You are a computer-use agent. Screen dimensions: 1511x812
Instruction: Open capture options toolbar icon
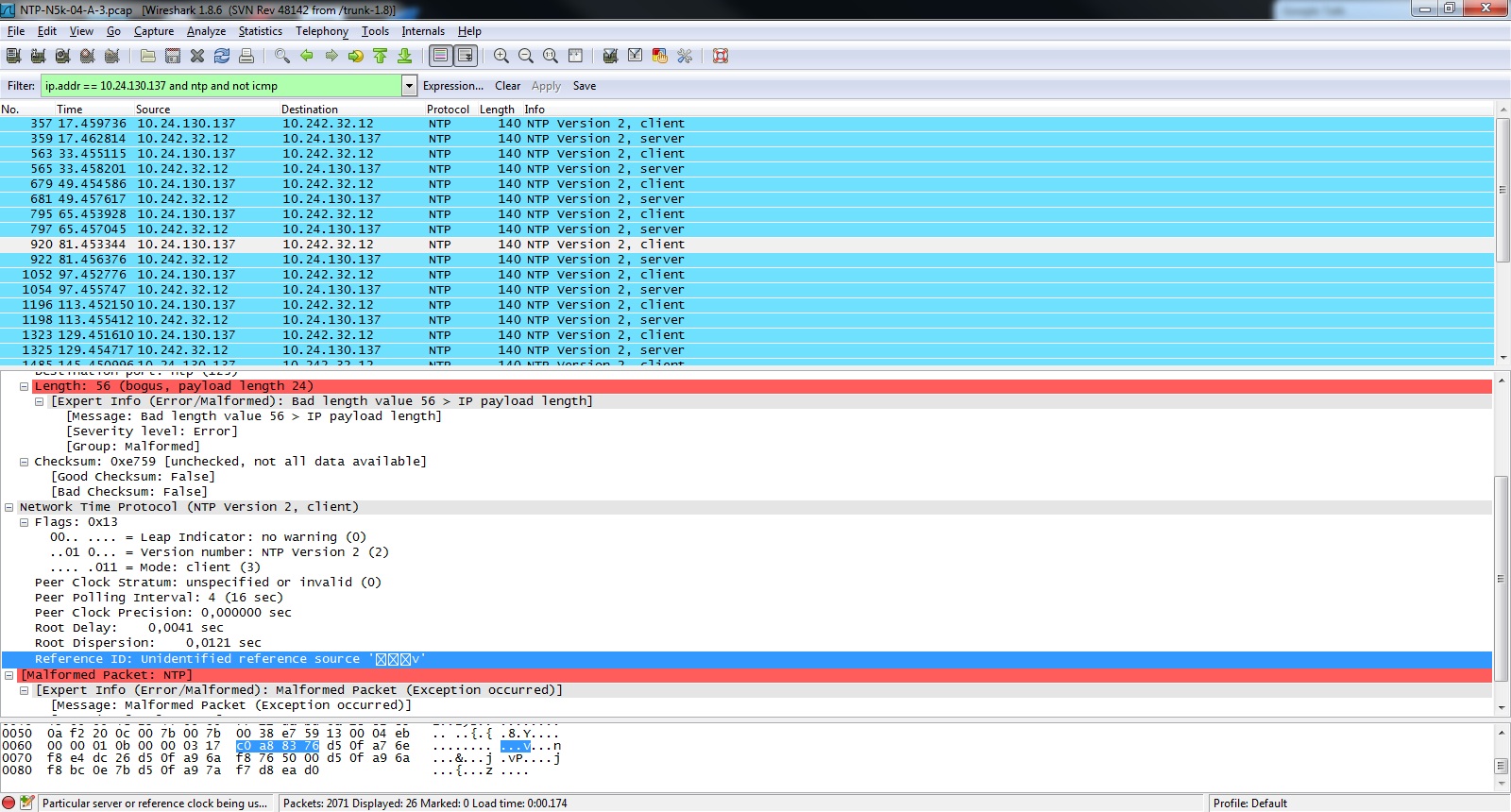coord(38,56)
